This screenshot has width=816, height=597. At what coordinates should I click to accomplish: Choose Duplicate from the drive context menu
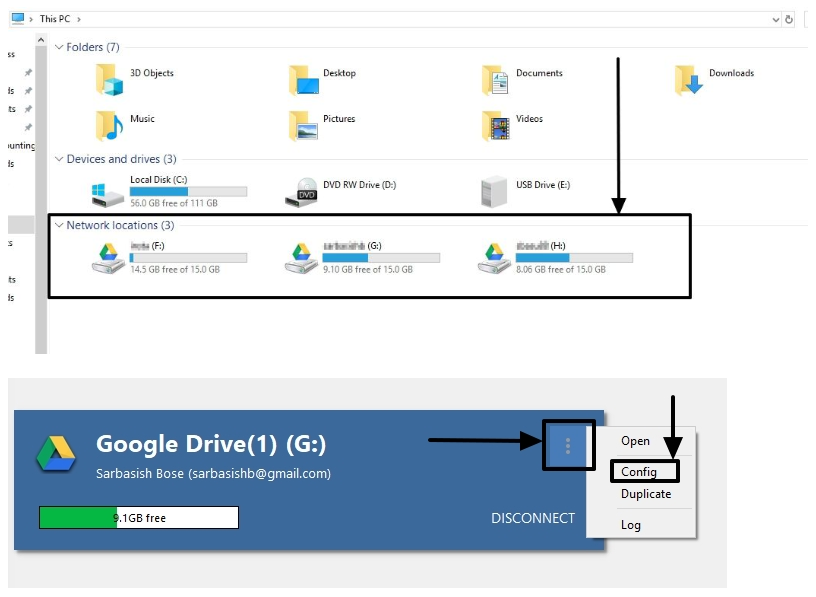646,494
